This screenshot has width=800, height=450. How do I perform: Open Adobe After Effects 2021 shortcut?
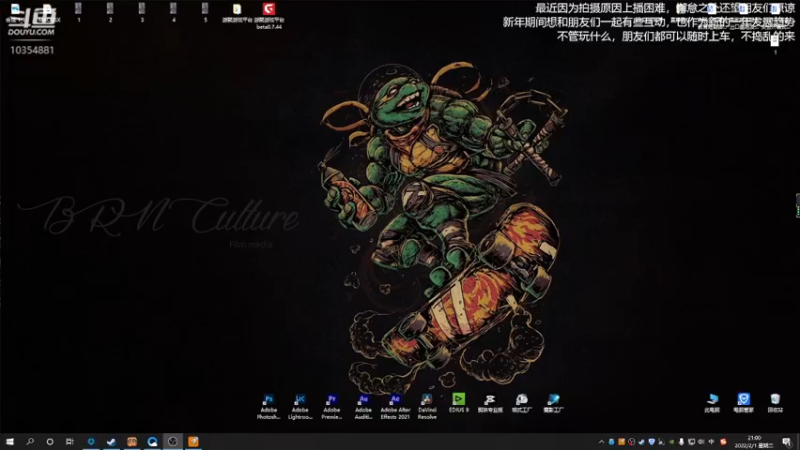click(395, 406)
